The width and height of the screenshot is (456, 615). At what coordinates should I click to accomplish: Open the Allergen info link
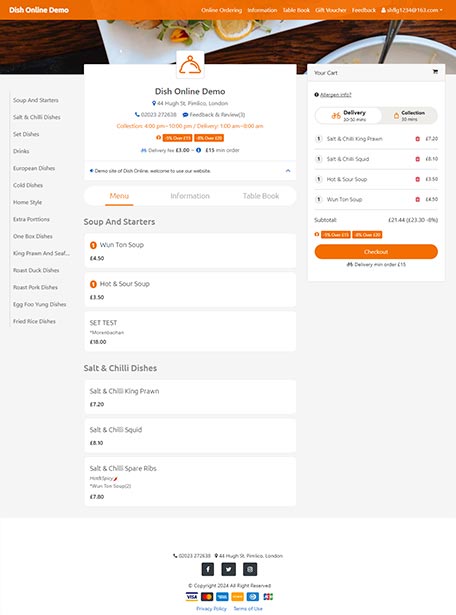pyautogui.click(x=335, y=95)
